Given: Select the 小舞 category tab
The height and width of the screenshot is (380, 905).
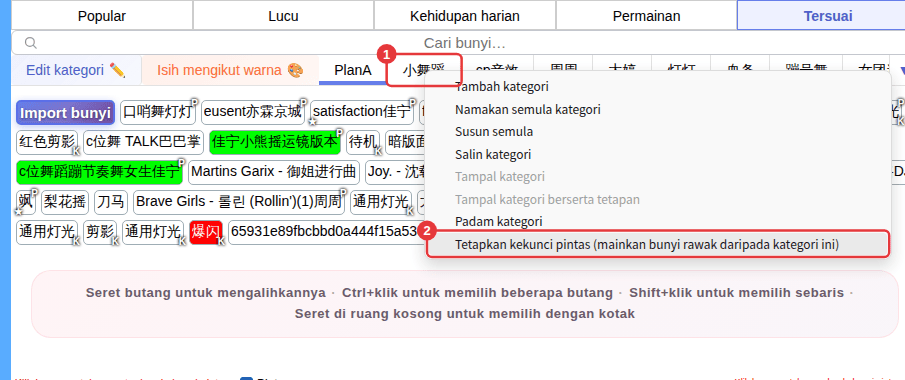Looking at the screenshot, I should pyautogui.click(x=424, y=70).
